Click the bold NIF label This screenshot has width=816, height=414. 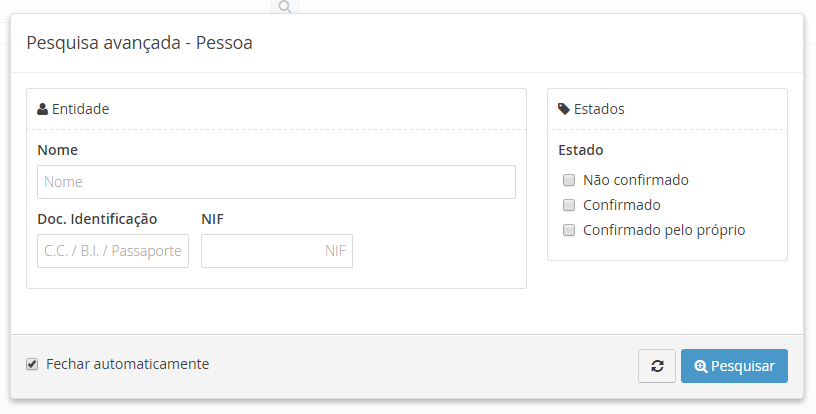point(213,219)
